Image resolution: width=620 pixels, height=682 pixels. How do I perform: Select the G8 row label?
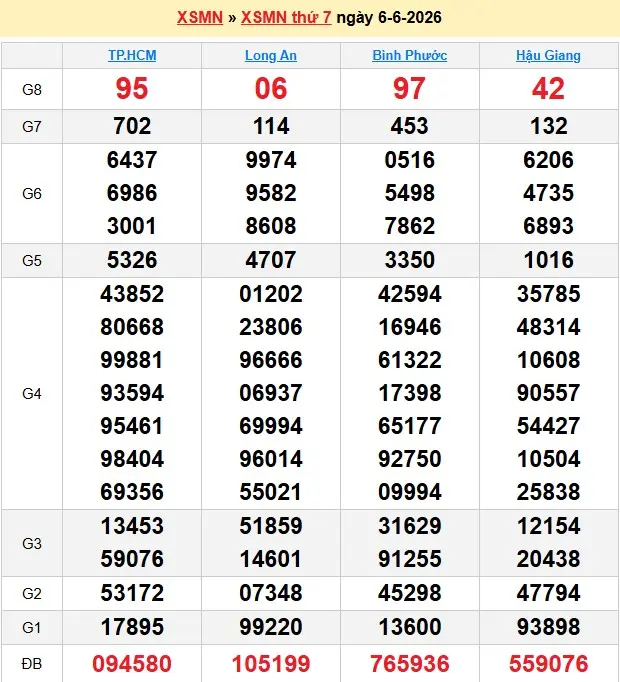[32, 90]
